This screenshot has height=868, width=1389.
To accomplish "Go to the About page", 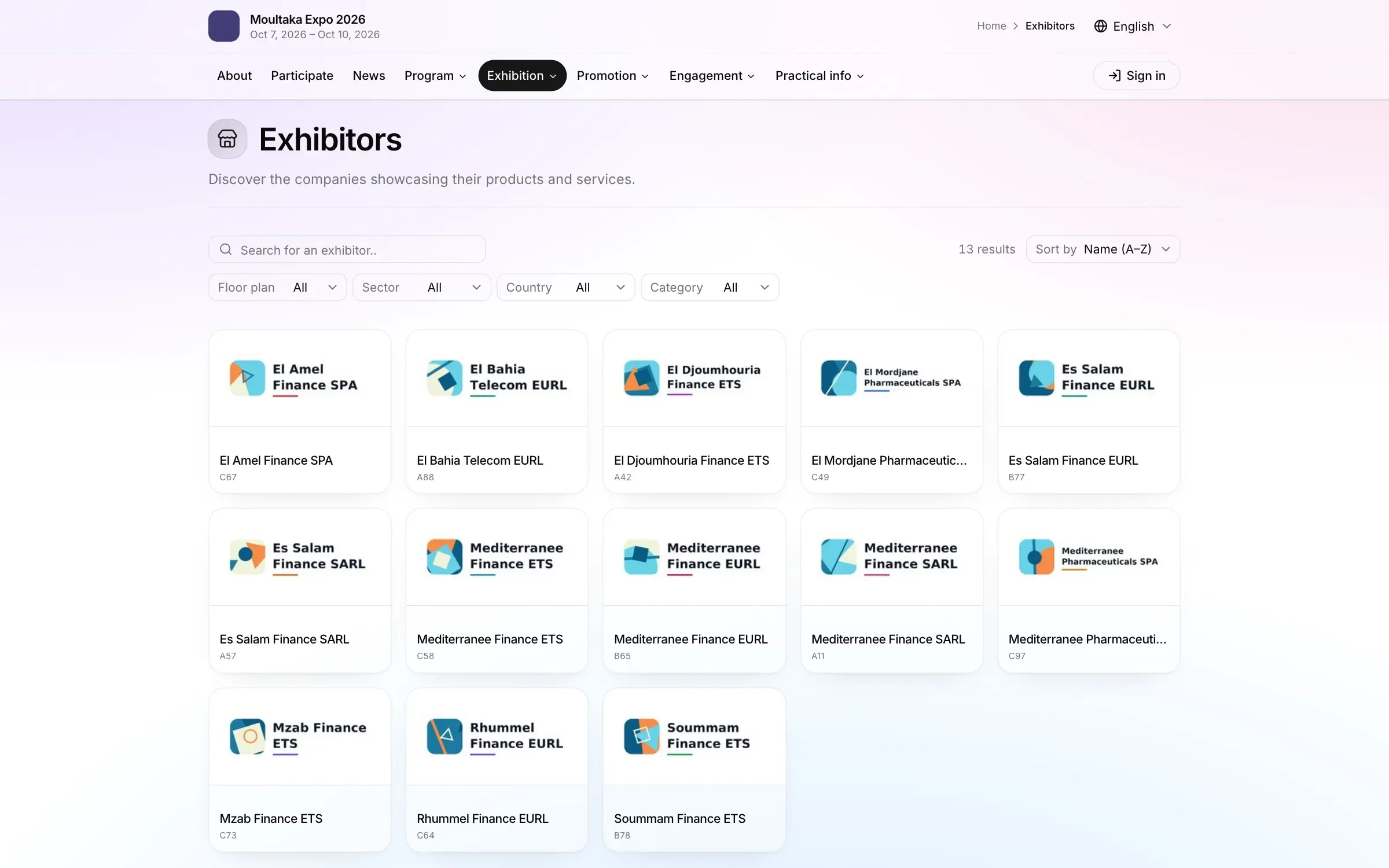I will [x=234, y=76].
